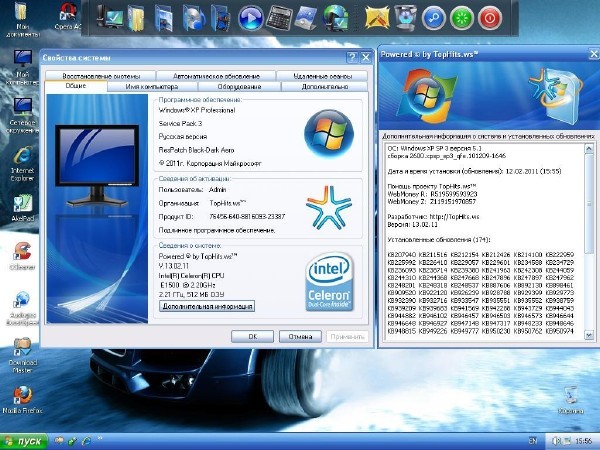Viewport: 600px width, 450px height.
Task: Click the red power button in the dock
Action: pyautogui.click(x=490, y=18)
